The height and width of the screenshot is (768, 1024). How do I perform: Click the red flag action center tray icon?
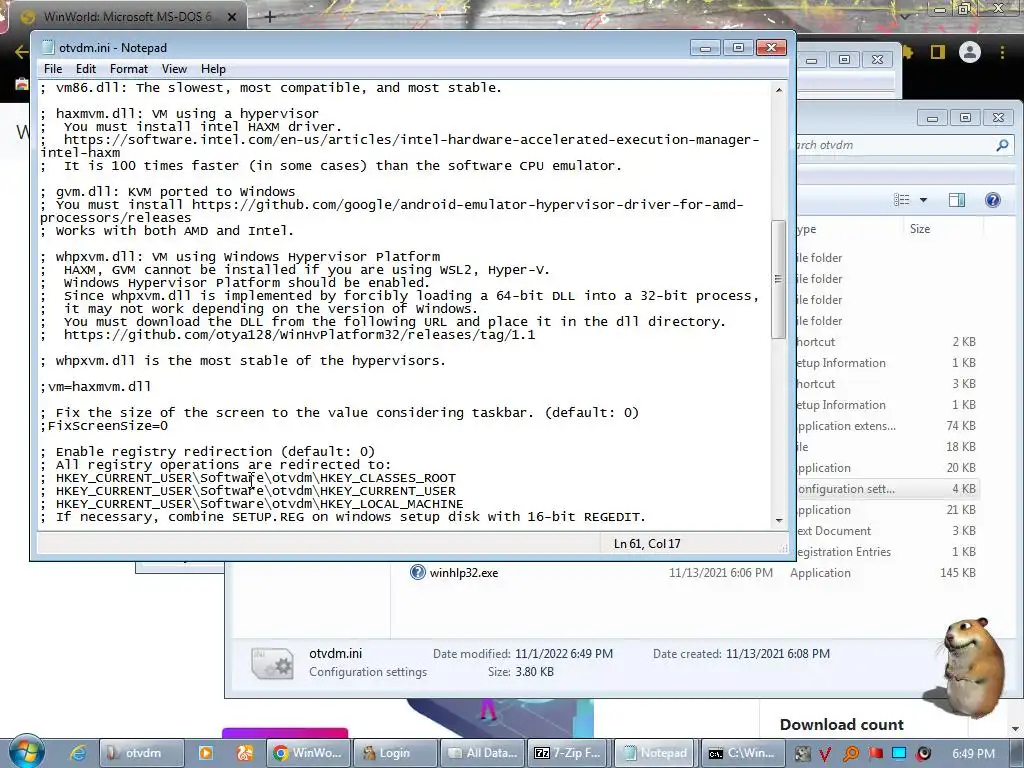[x=875, y=754]
